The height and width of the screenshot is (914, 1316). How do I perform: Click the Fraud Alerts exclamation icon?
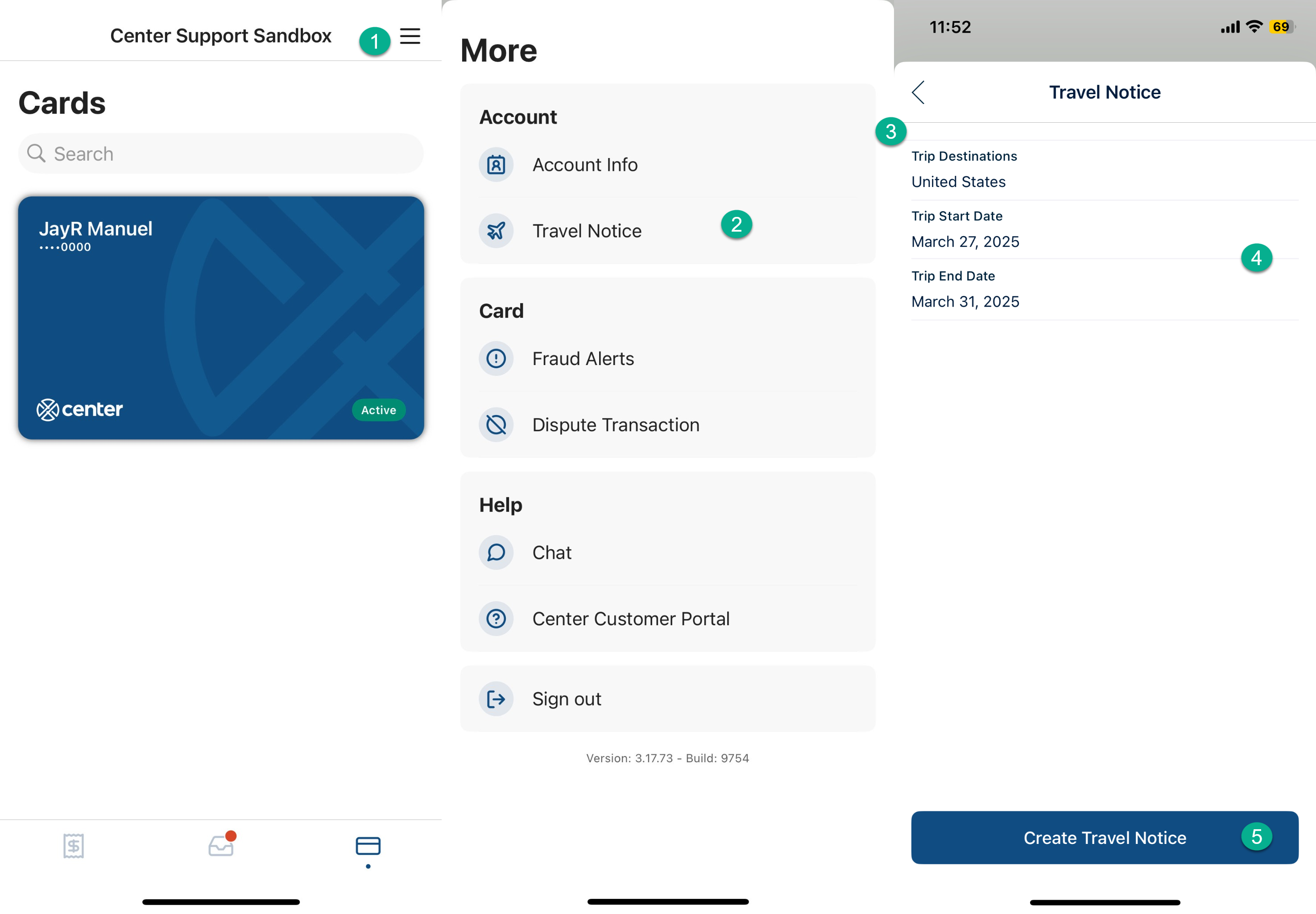click(496, 358)
